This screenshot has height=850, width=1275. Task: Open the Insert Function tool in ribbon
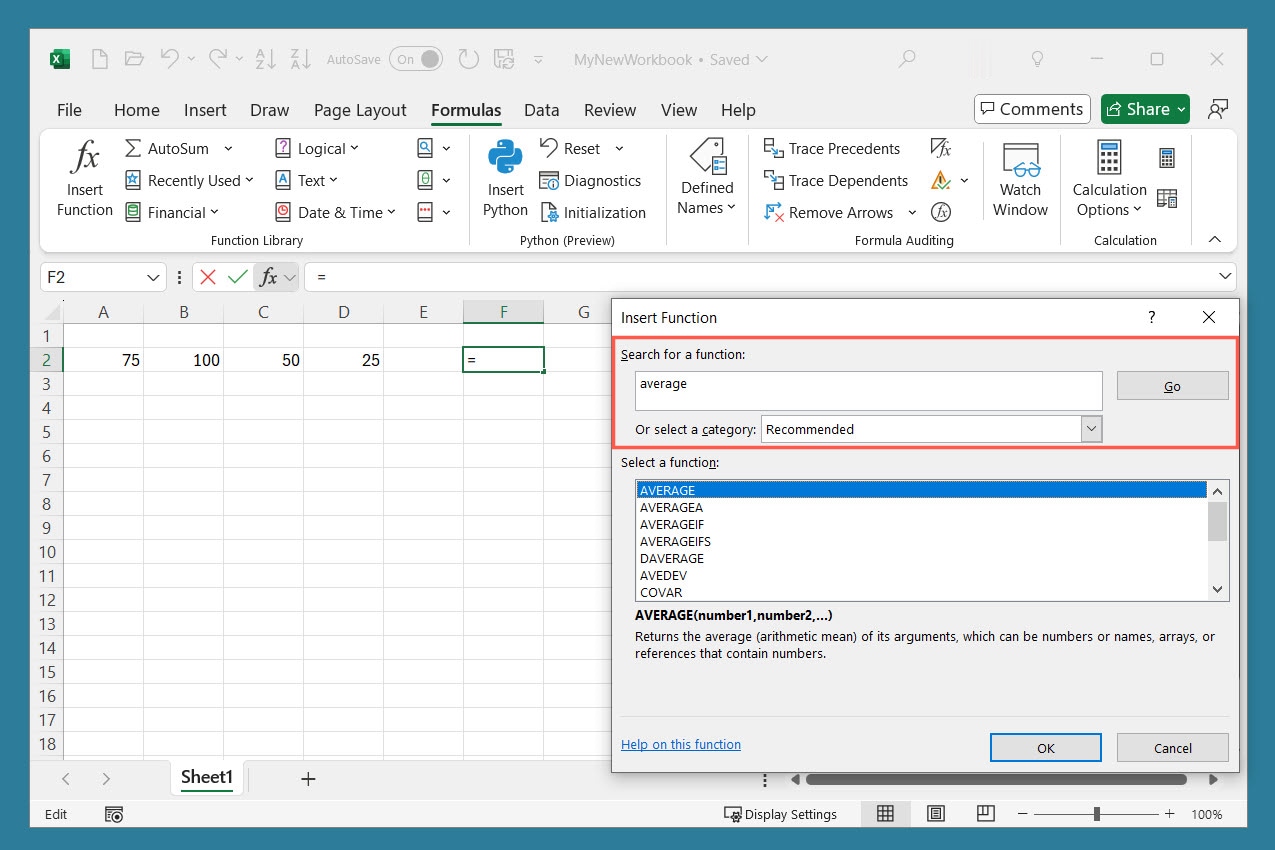point(85,179)
